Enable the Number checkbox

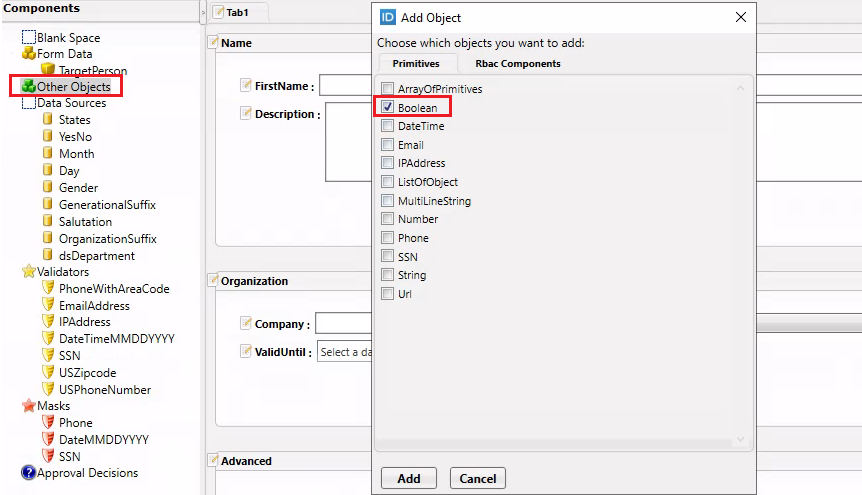click(388, 219)
